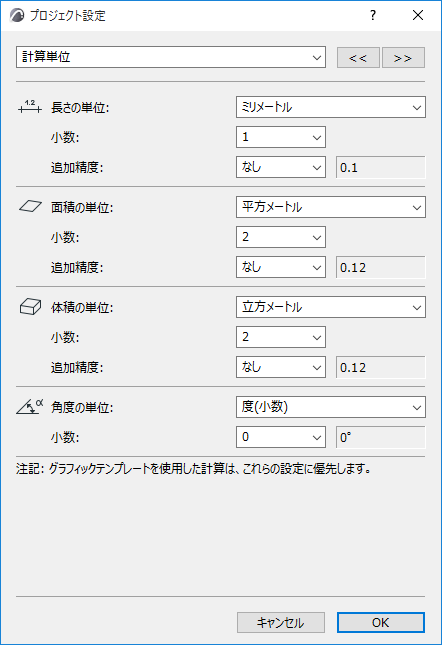Open the length 小数 dropdown showing 1
The width and height of the screenshot is (442, 645).
pos(281,137)
